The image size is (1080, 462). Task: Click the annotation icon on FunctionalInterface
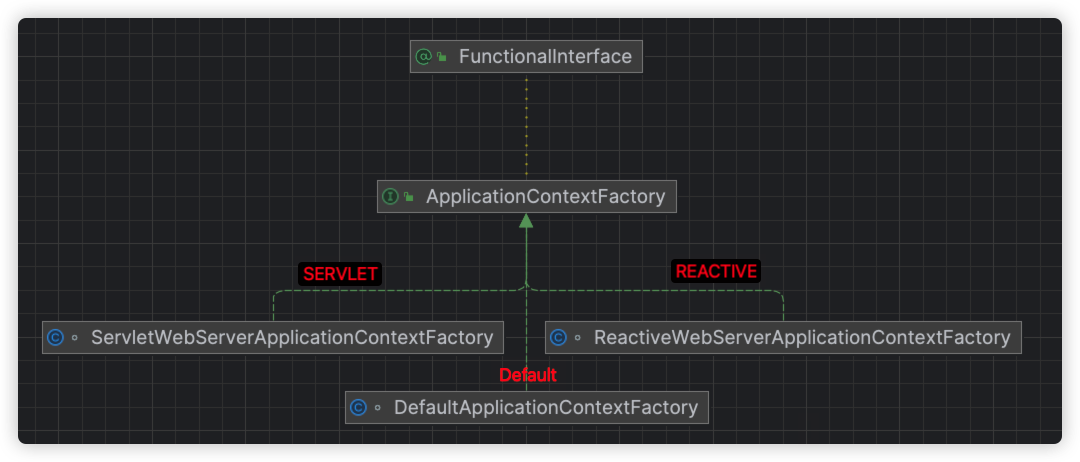(424, 56)
